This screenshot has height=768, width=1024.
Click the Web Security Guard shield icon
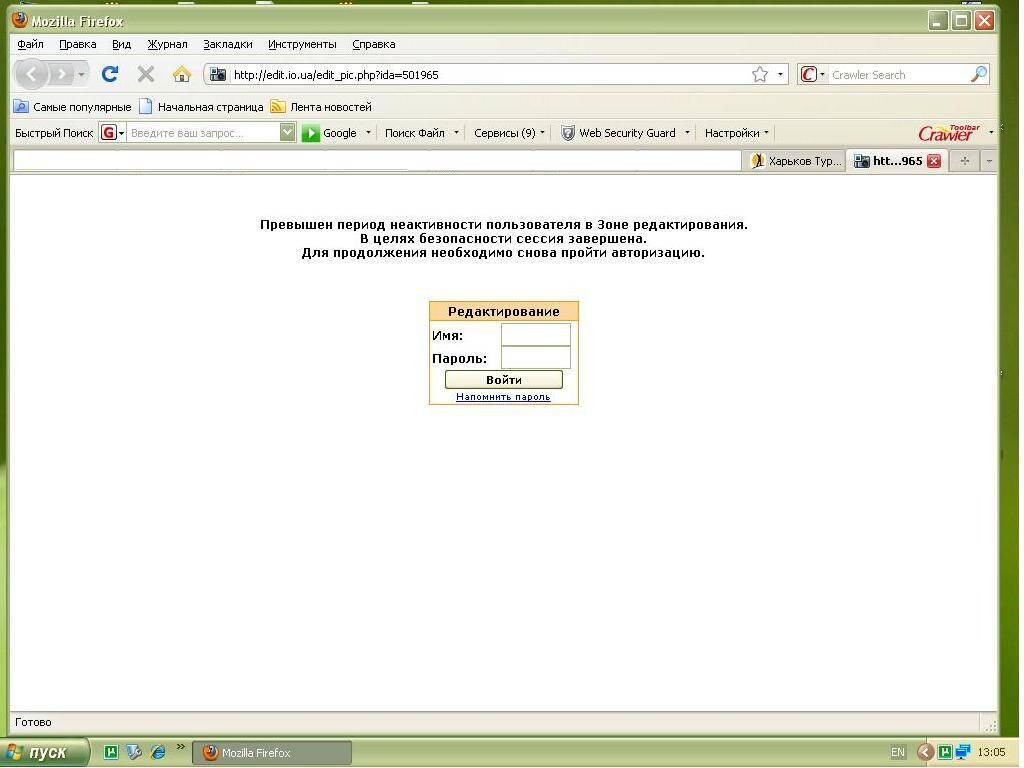pyautogui.click(x=568, y=133)
